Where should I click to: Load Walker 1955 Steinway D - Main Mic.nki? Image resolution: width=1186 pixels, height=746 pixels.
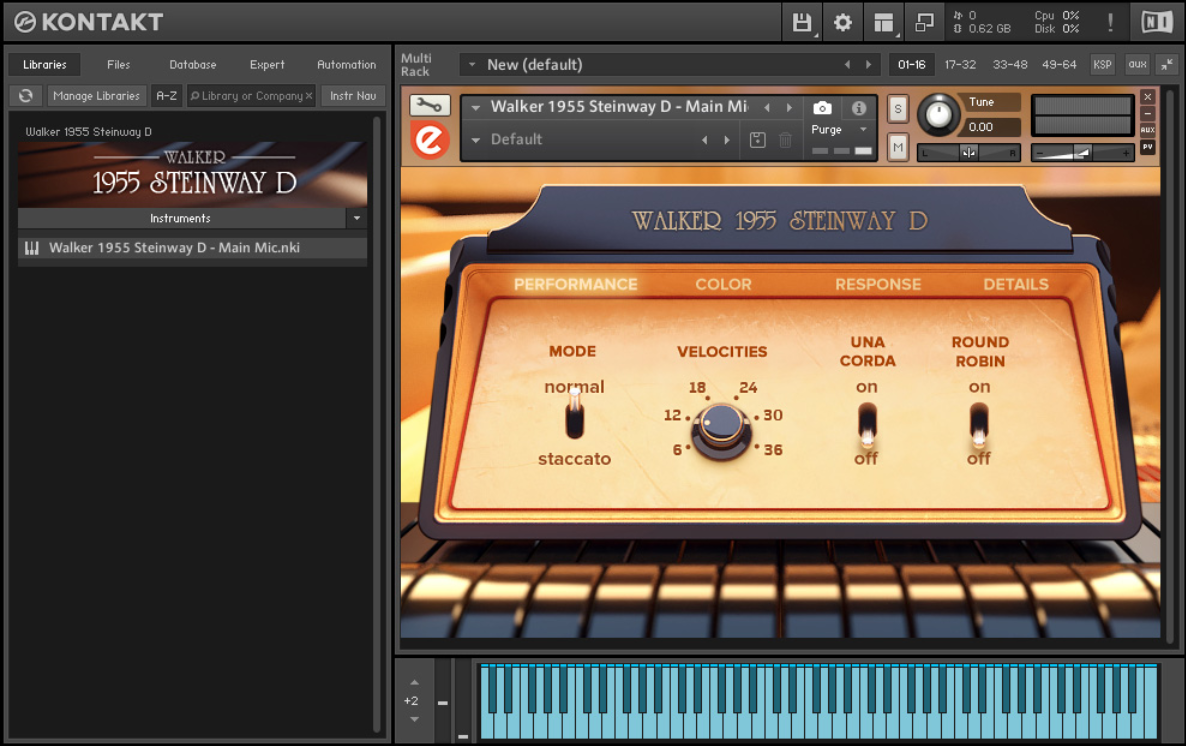[192, 248]
